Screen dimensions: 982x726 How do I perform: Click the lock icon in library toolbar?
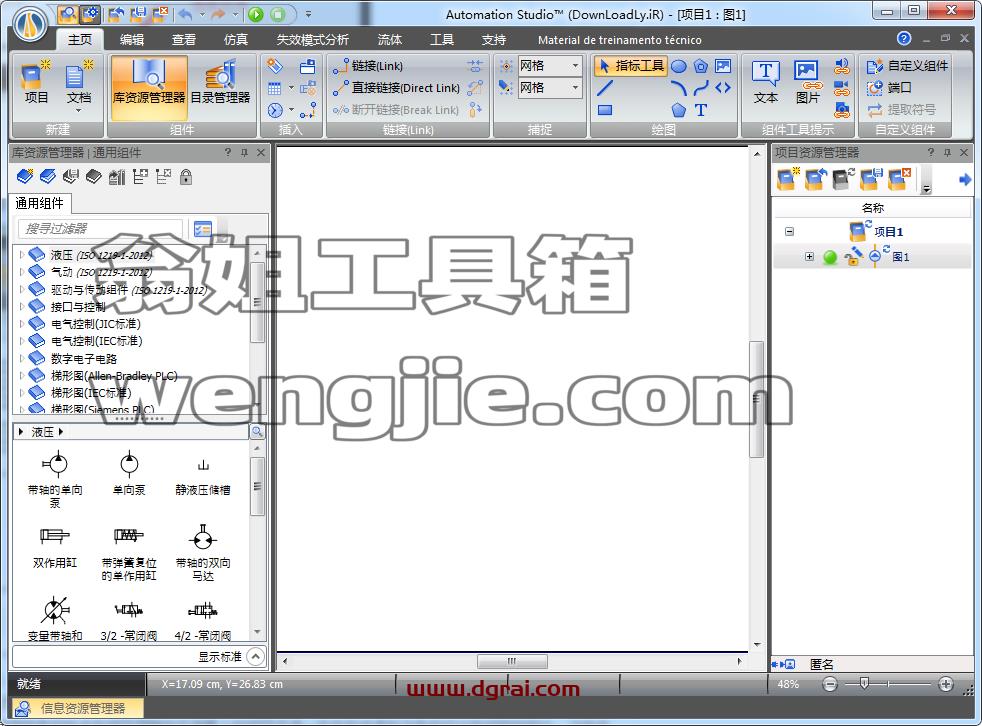coord(186,177)
